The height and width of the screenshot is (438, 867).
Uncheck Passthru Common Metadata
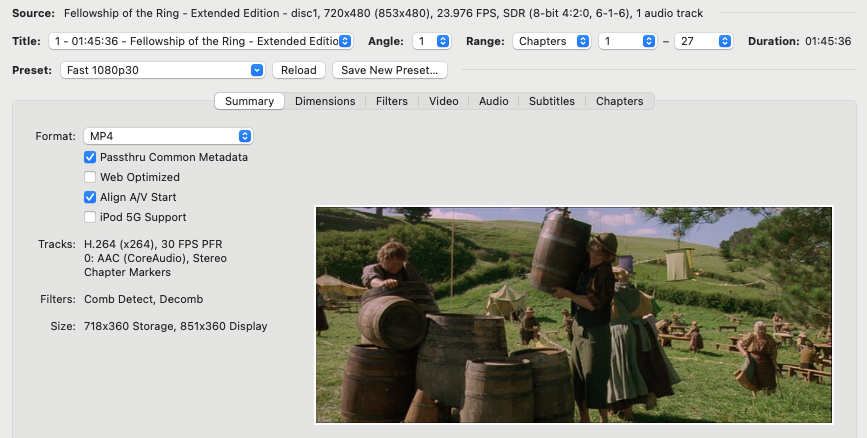pos(90,157)
